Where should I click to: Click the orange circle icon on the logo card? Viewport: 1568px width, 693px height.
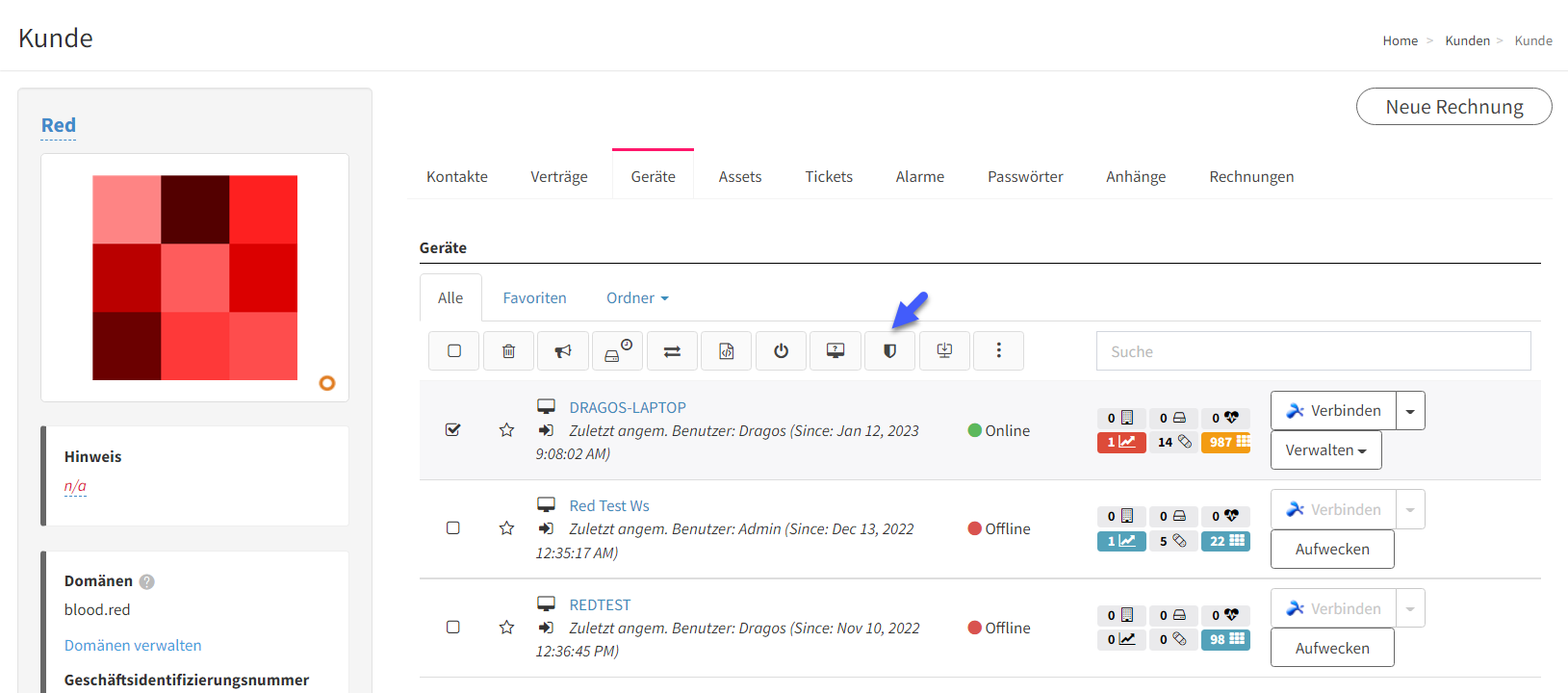coord(327,383)
